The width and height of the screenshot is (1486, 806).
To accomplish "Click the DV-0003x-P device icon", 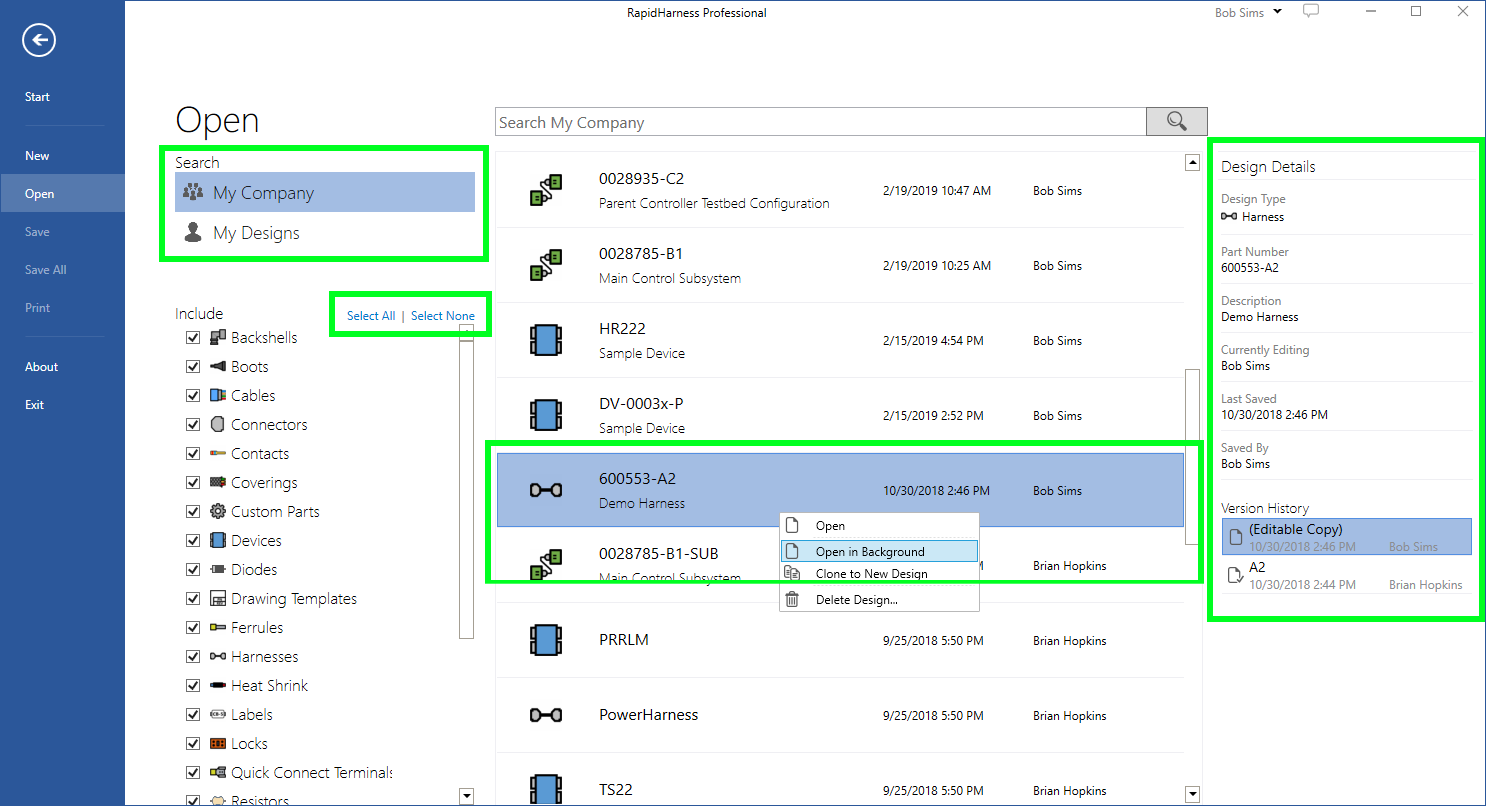I will (544, 415).
